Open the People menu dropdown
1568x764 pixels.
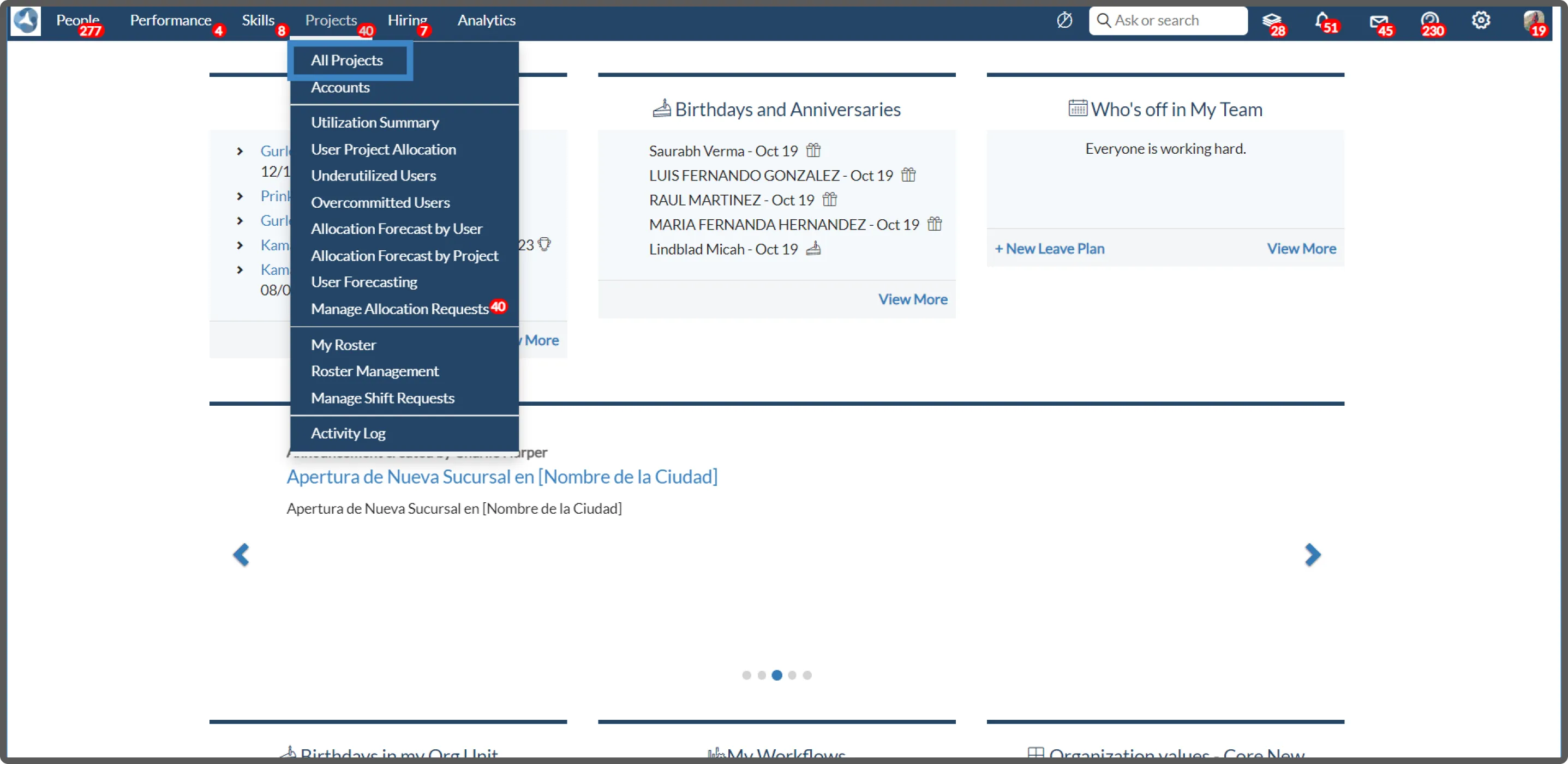(77, 20)
